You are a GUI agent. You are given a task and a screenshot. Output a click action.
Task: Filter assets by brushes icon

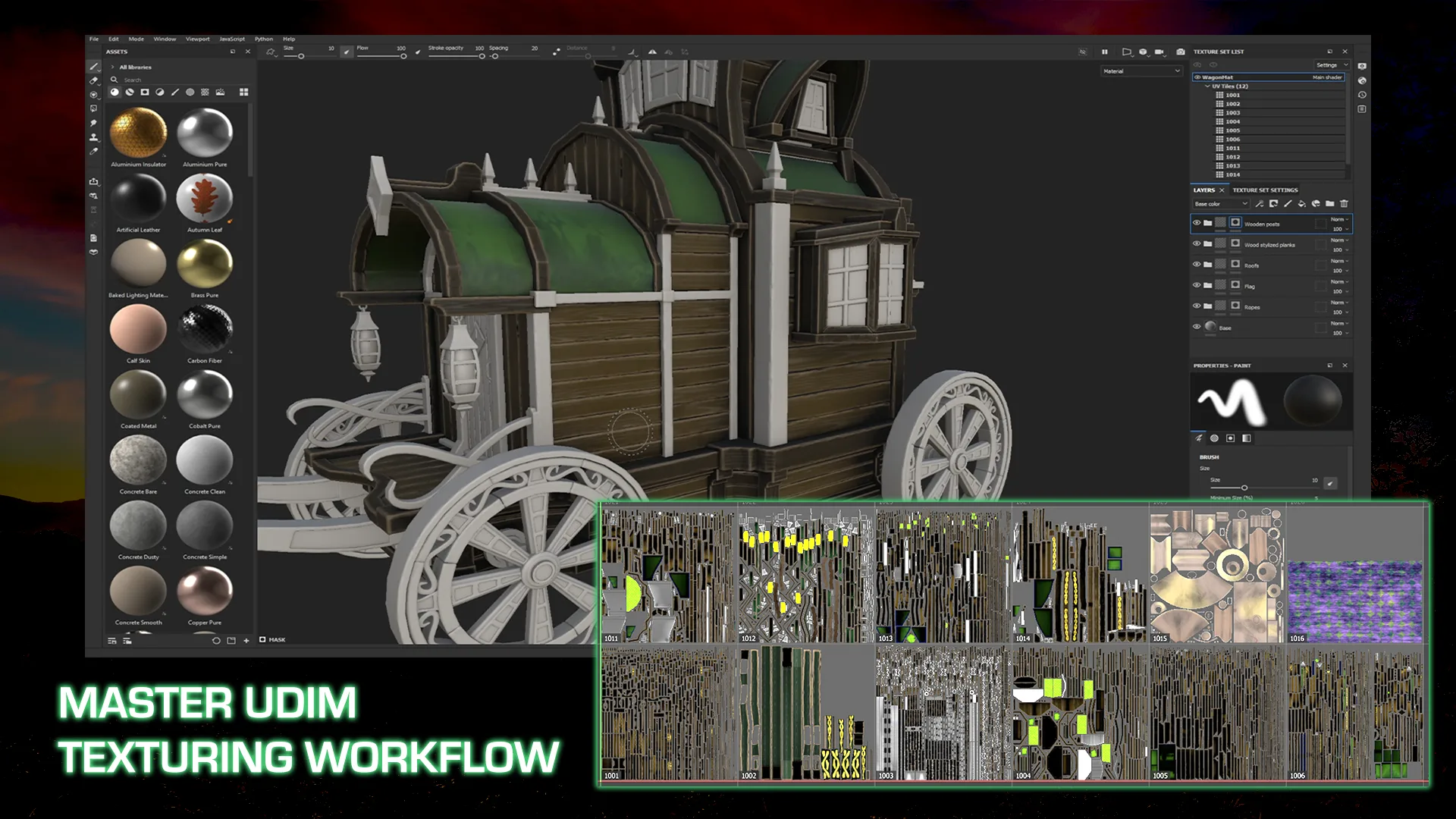(x=175, y=93)
